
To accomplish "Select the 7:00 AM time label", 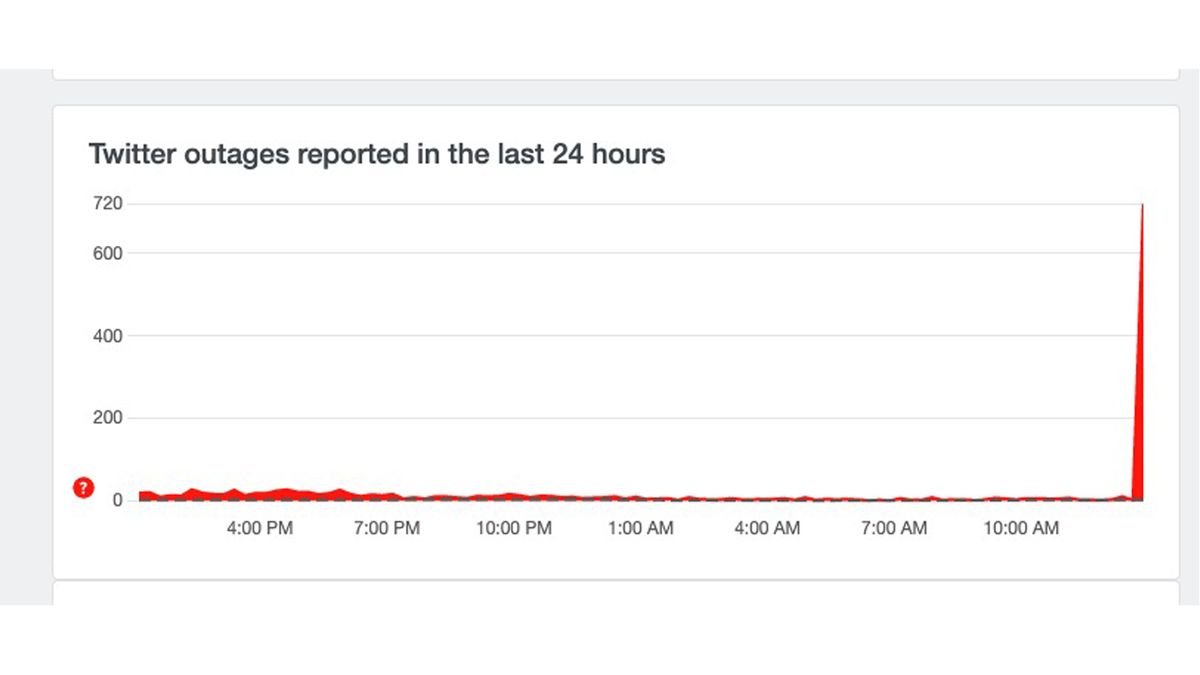I will 893,528.
